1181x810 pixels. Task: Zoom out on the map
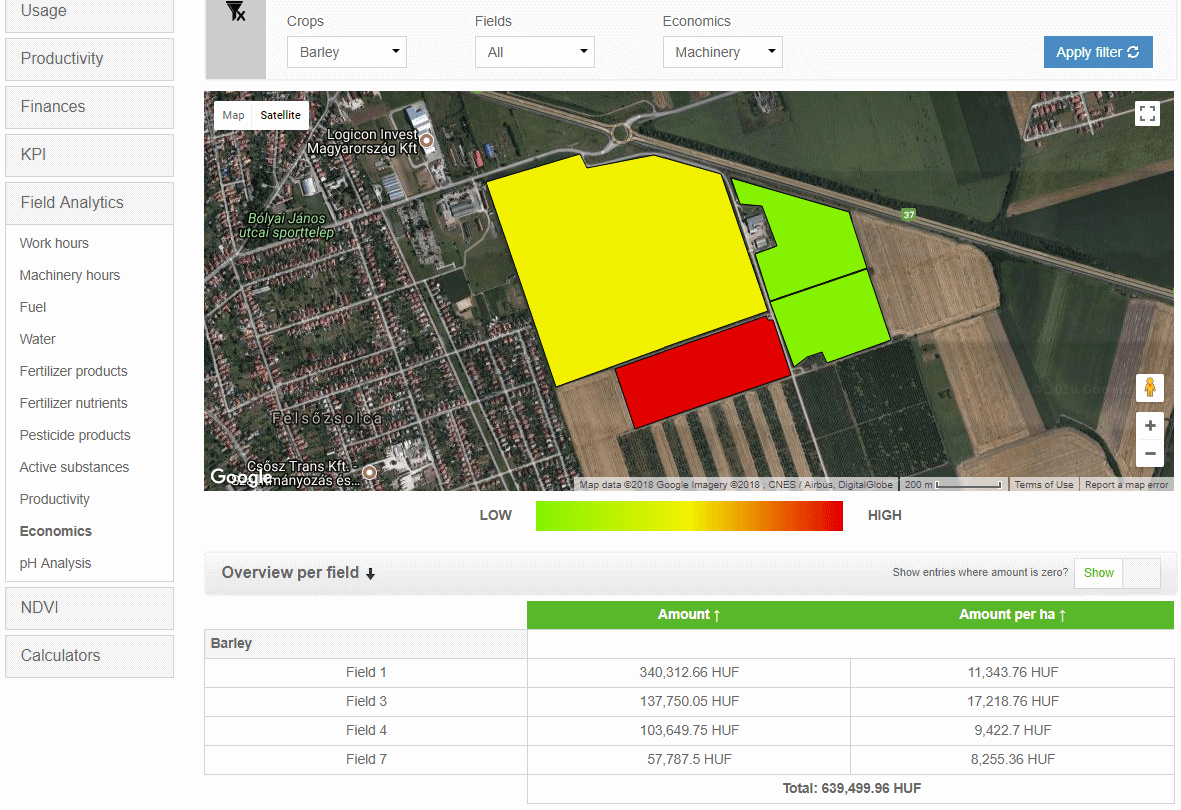tap(1150, 454)
